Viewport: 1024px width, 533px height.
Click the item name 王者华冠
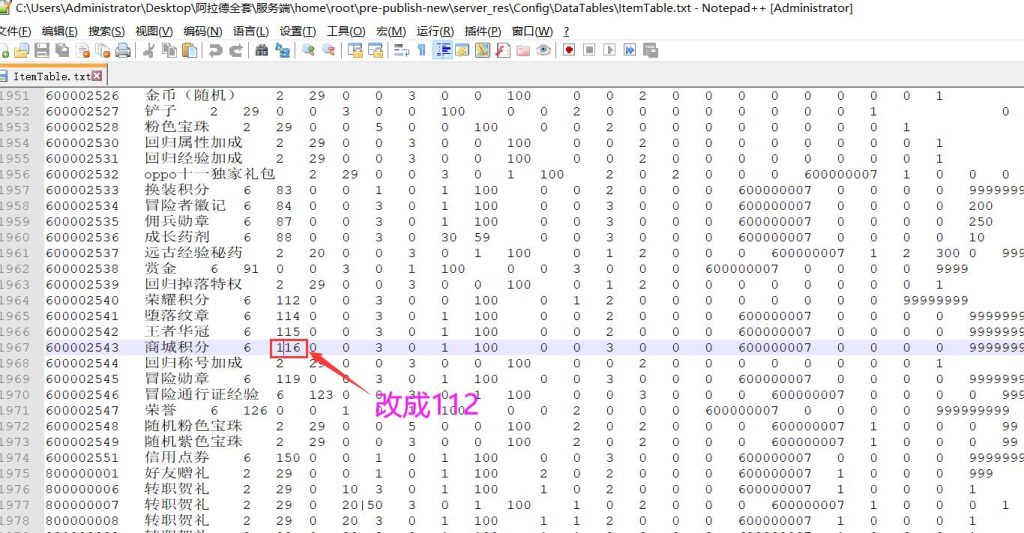(x=176, y=332)
